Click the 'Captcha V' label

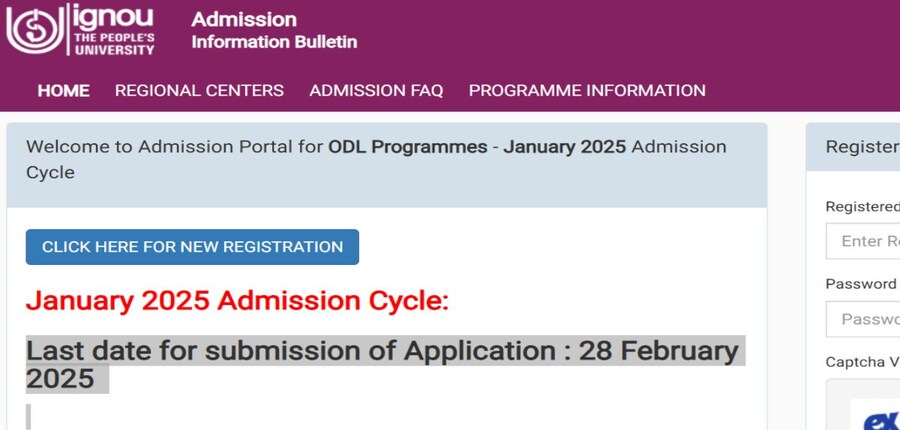click(862, 361)
